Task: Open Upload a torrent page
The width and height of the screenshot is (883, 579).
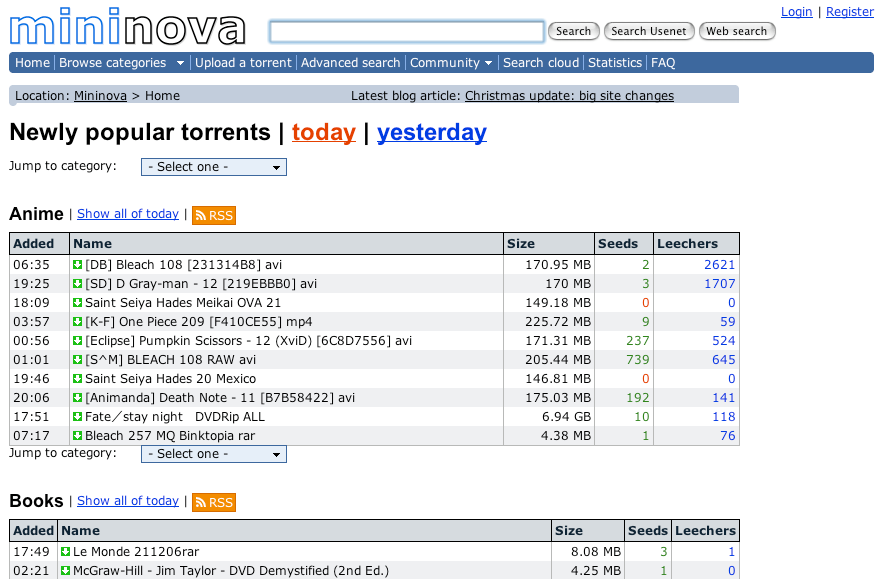Action: click(x=243, y=63)
